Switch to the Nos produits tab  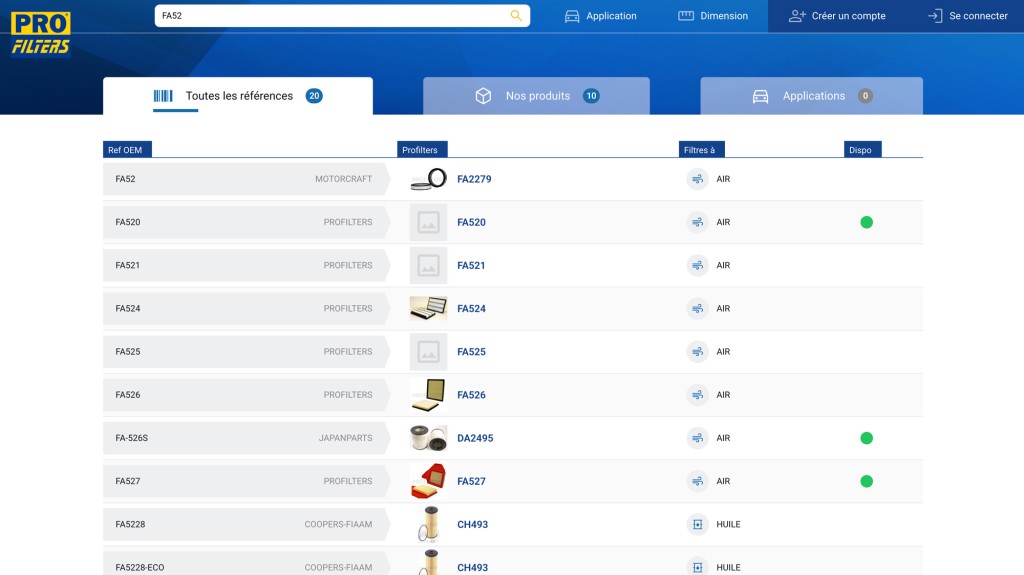tap(536, 96)
